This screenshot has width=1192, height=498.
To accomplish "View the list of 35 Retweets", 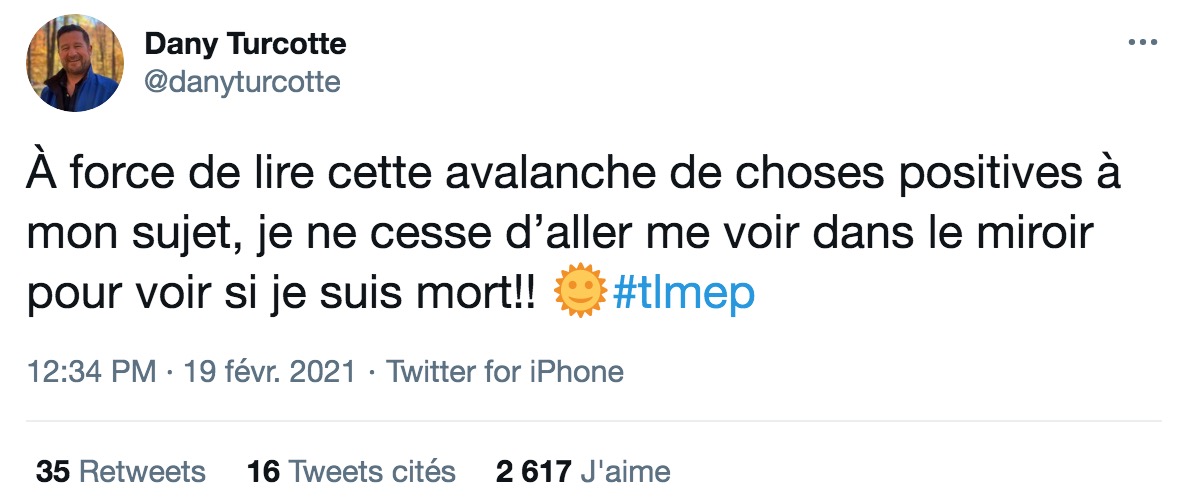I will pos(120,471).
